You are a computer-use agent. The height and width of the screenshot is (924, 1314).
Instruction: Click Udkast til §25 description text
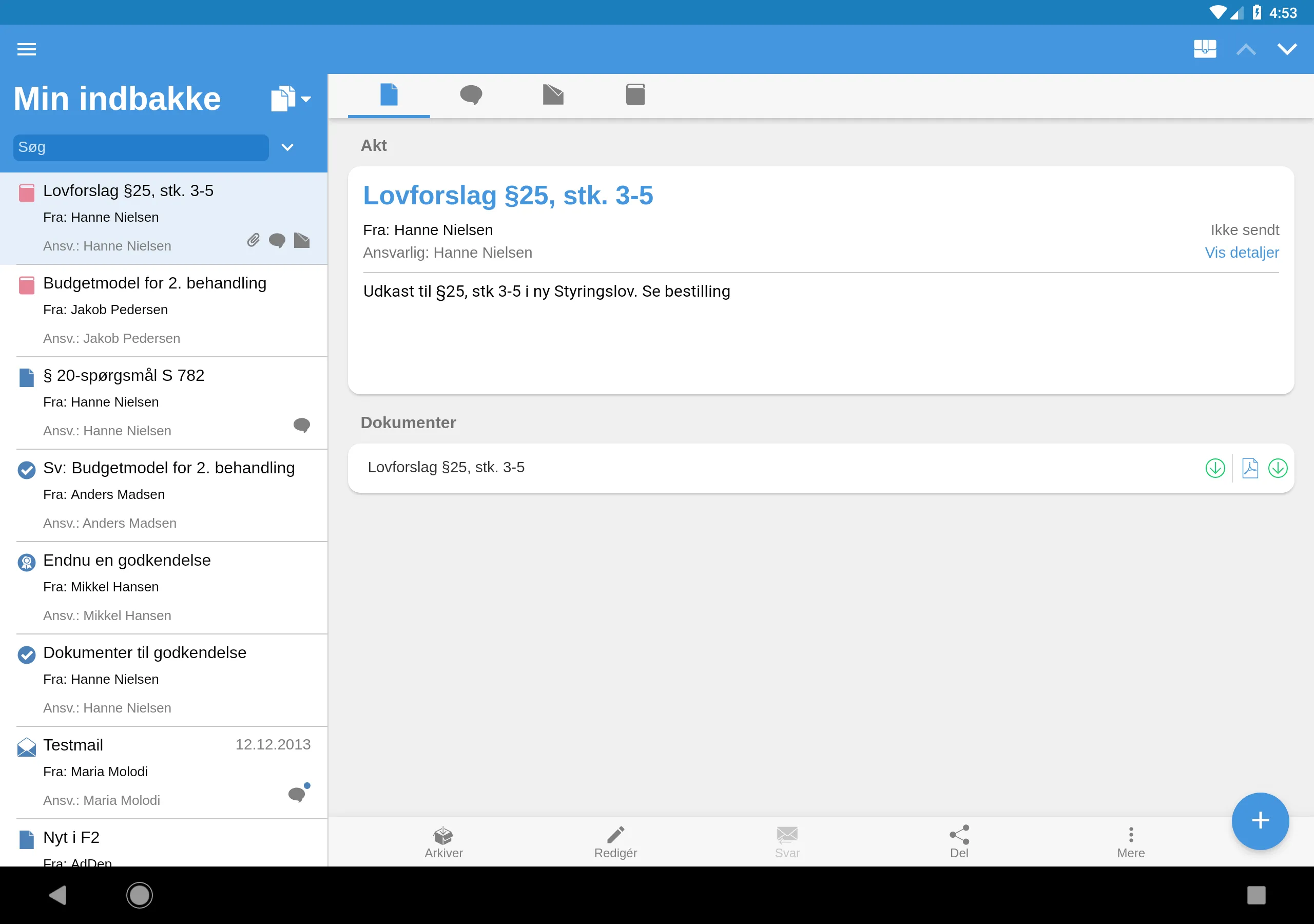tap(547, 292)
